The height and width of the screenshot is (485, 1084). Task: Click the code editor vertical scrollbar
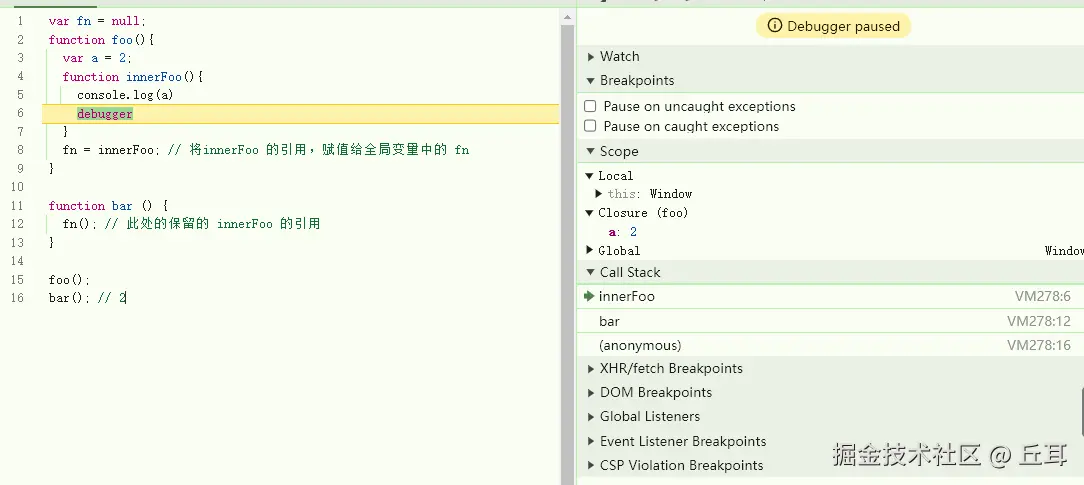coord(568,252)
